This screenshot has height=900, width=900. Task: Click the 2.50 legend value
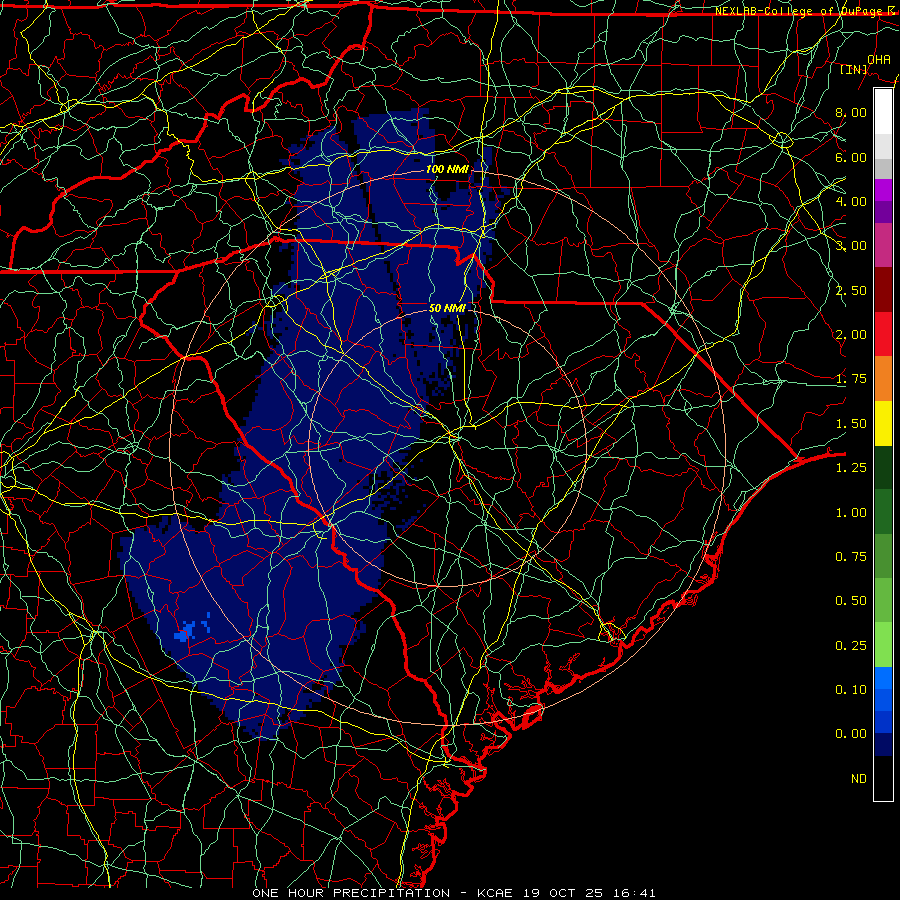(x=851, y=290)
